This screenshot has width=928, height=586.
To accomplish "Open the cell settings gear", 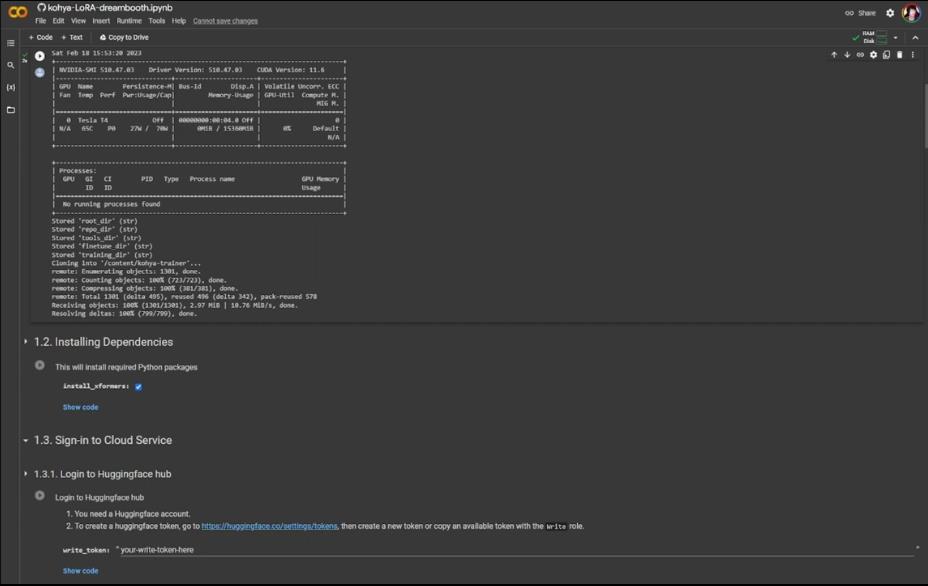I will click(x=873, y=55).
